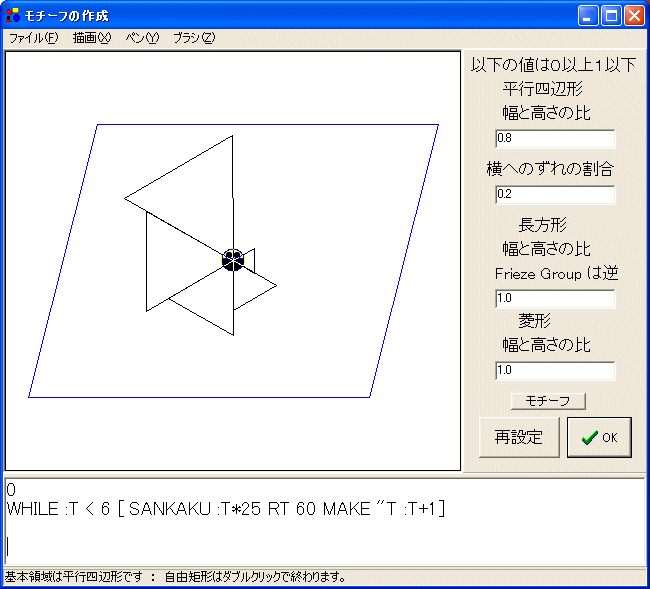Confirm with the OK checkmark button
The image size is (650, 589).
[x=599, y=437]
